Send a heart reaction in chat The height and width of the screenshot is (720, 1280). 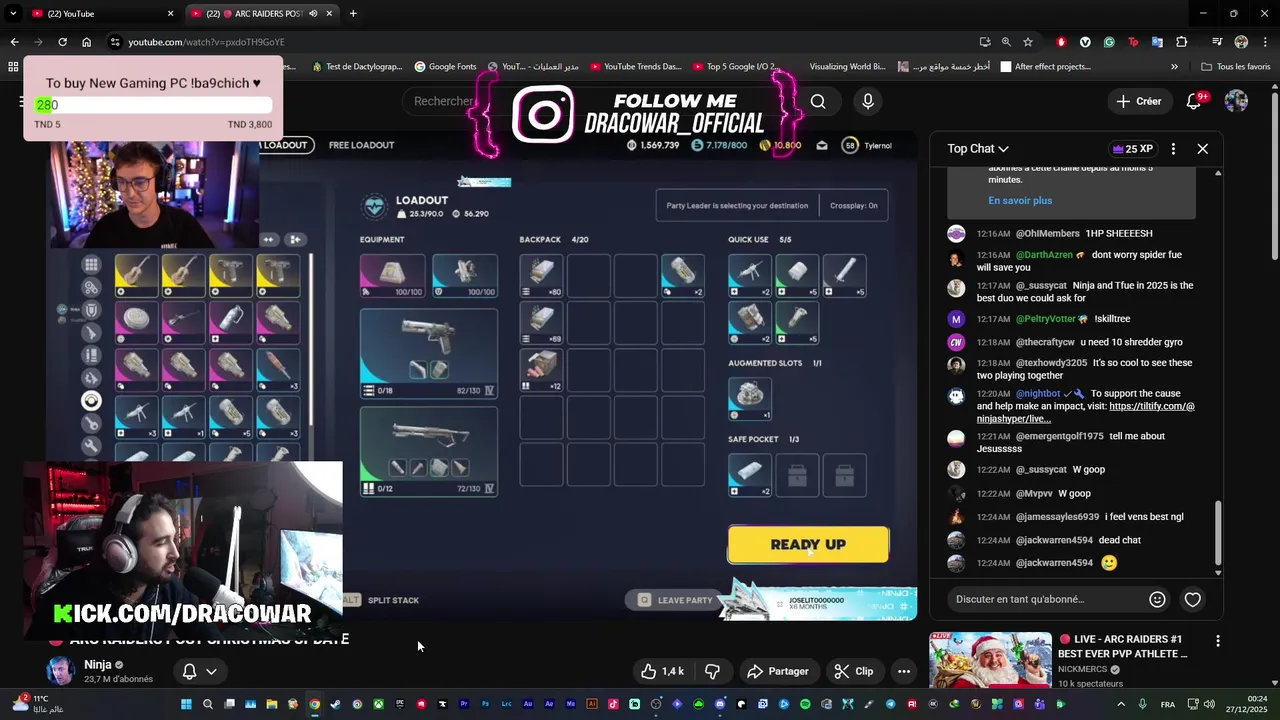pos(1193,599)
